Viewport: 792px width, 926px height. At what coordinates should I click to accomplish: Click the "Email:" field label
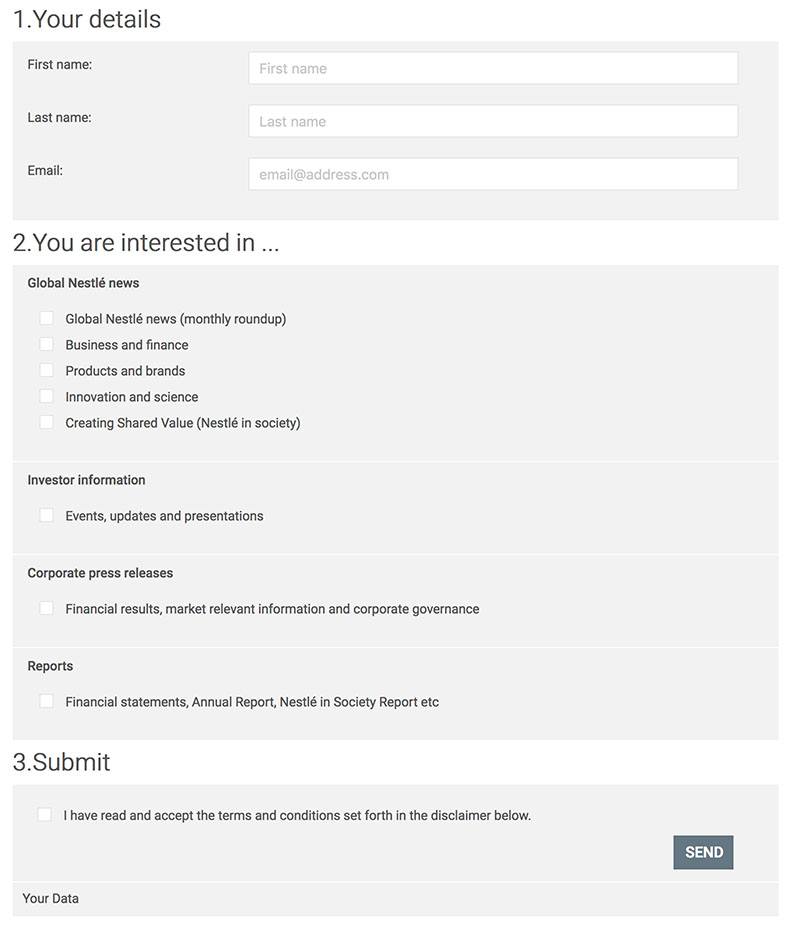pyautogui.click(x=45, y=171)
